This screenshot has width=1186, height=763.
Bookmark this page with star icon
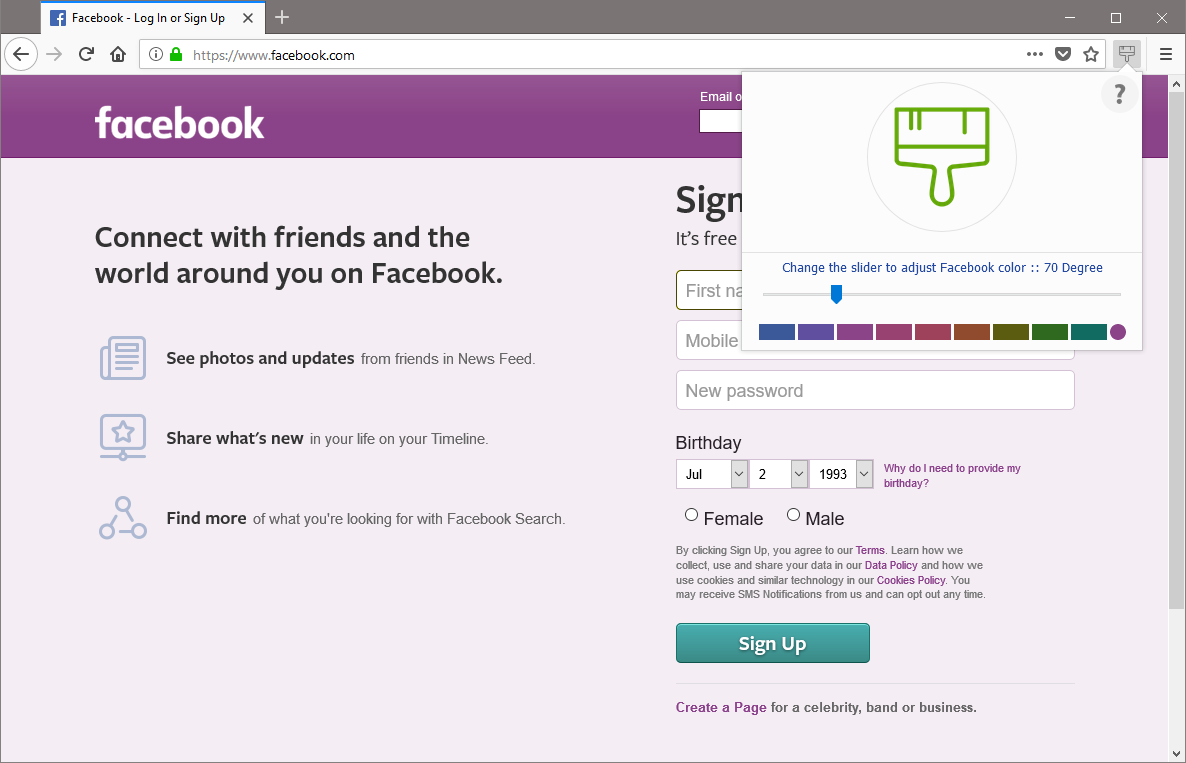point(1091,55)
